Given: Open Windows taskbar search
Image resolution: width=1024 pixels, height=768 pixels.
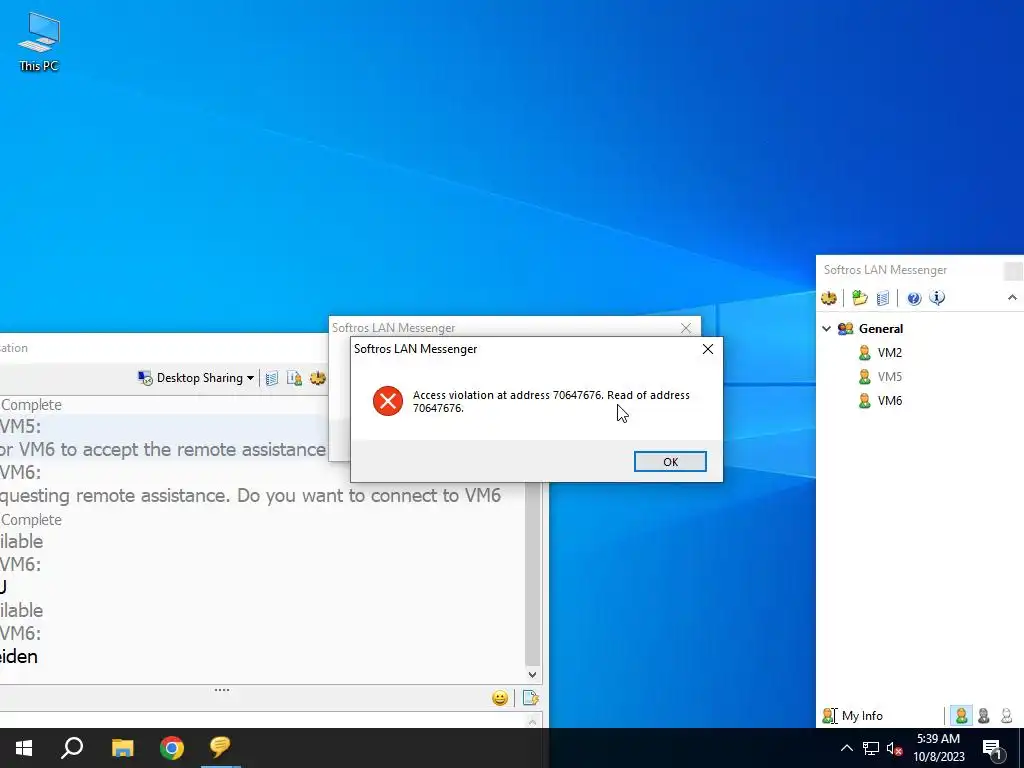Looking at the screenshot, I should 72,748.
